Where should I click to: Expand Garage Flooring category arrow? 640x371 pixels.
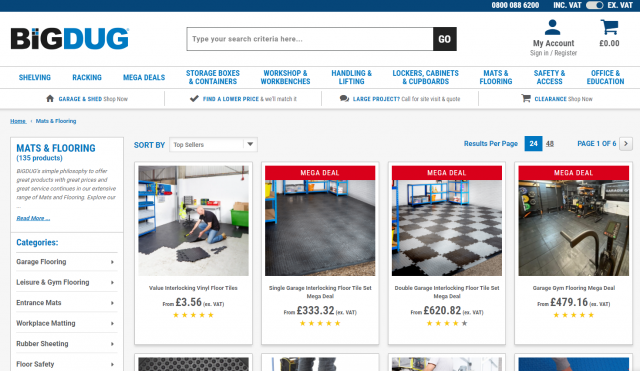pyautogui.click(x=112, y=262)
